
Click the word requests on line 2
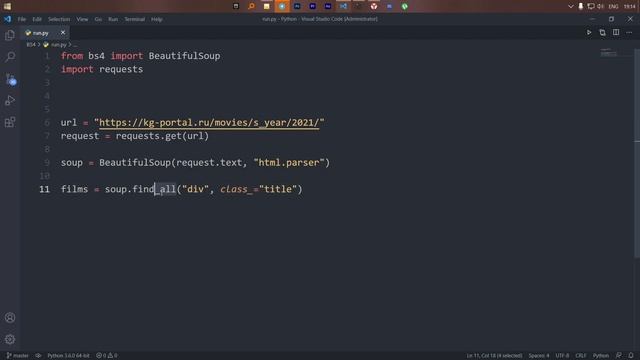[121, 69]
